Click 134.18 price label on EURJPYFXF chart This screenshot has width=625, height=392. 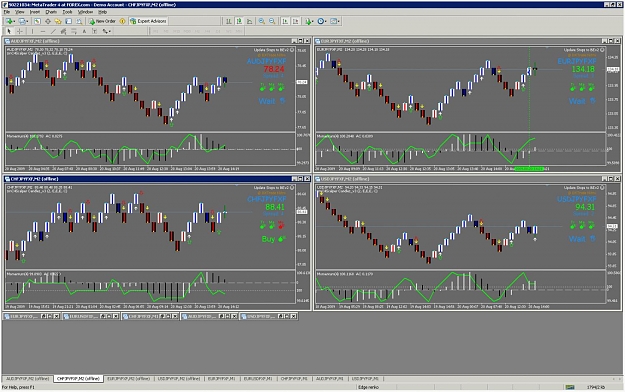(x=583, y=69)
